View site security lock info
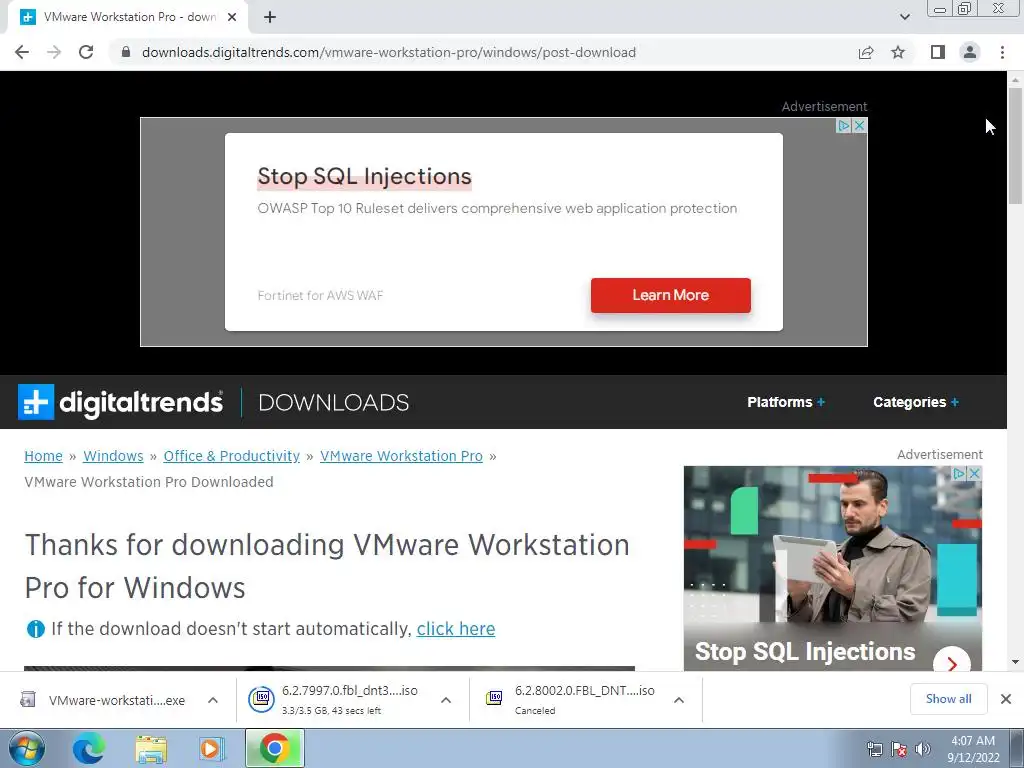The image size is (1024, 768). [x=125, y=52]
